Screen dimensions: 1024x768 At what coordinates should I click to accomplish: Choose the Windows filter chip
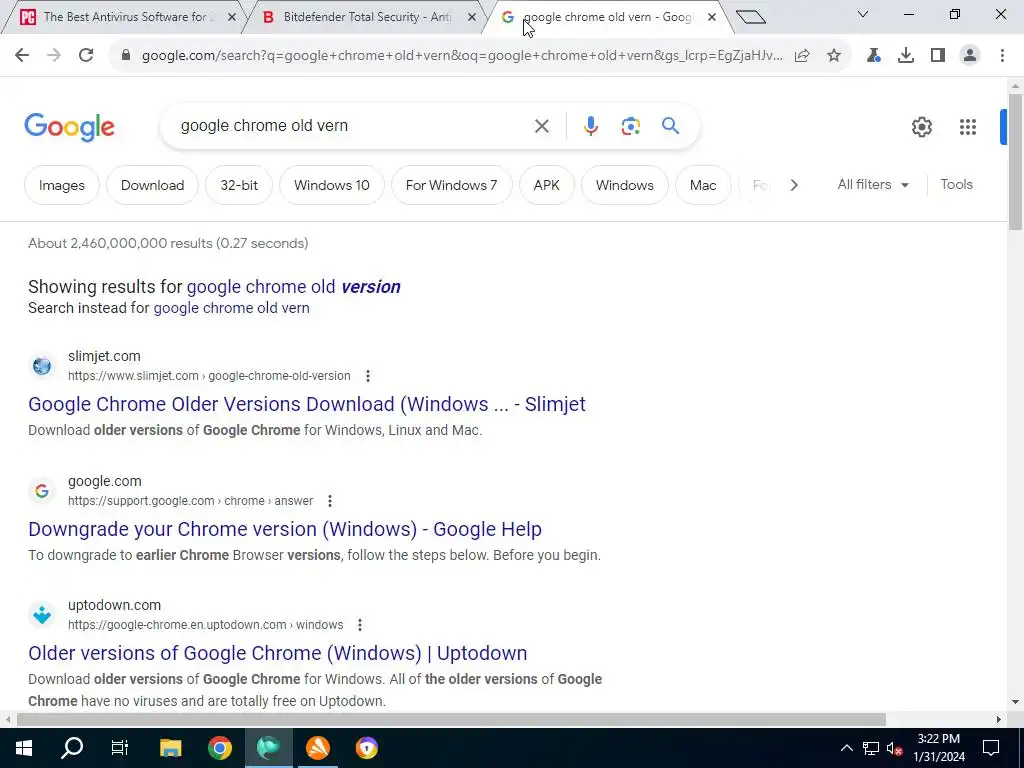[625, 185]
